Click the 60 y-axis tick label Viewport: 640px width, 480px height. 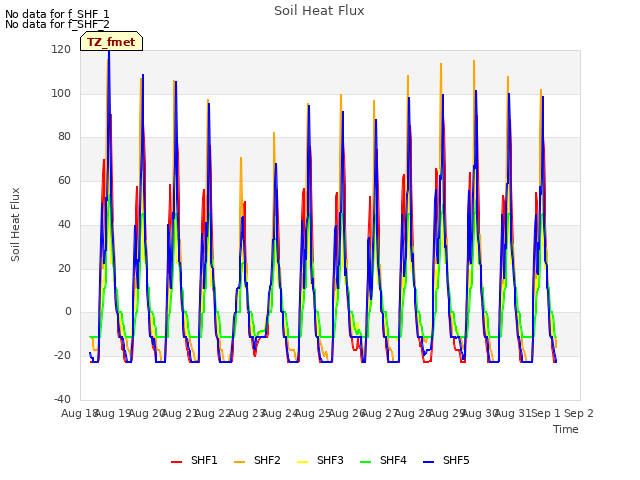(64, 180)
